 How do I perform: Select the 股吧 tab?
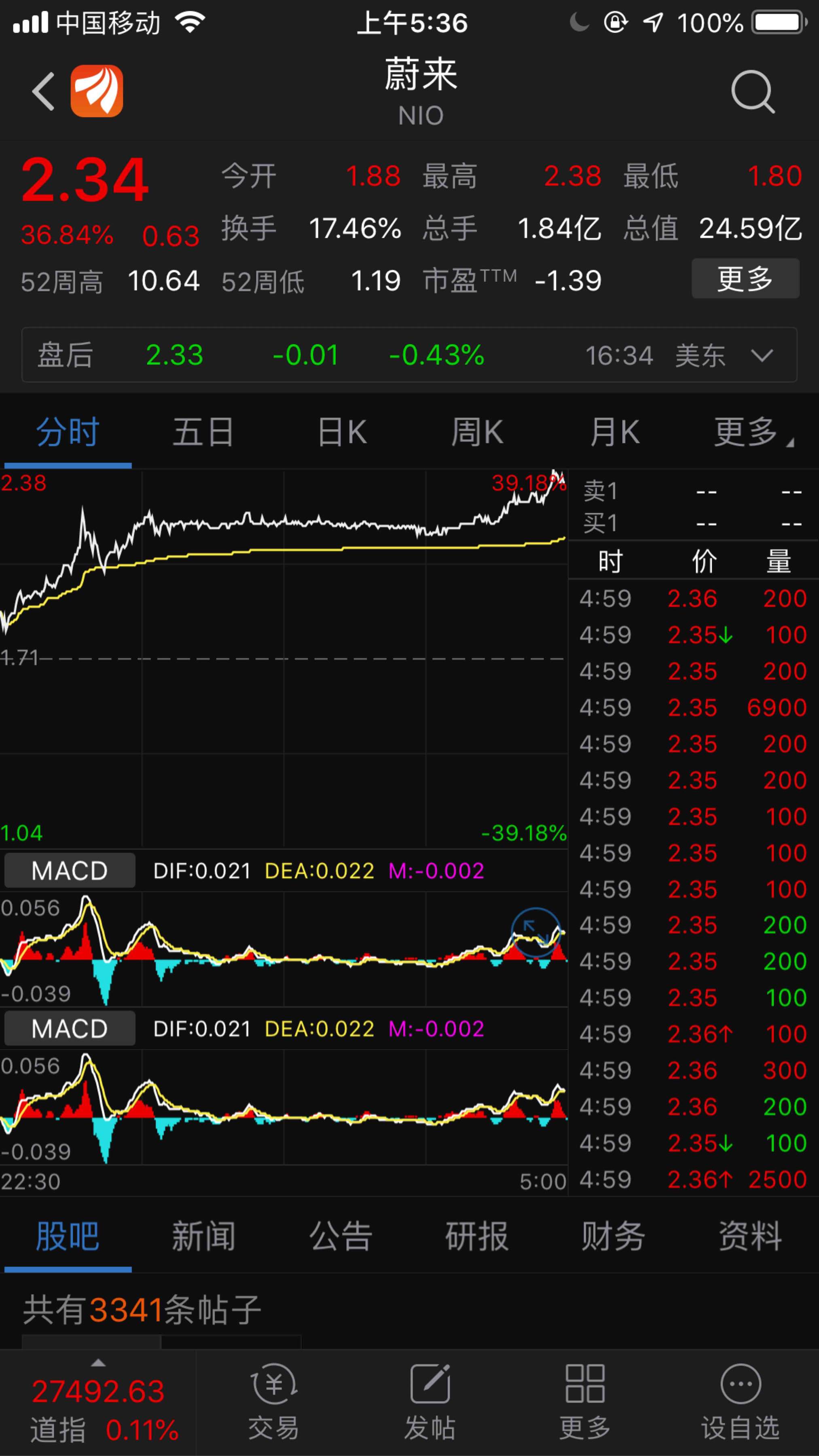[x=68, y=1236]
